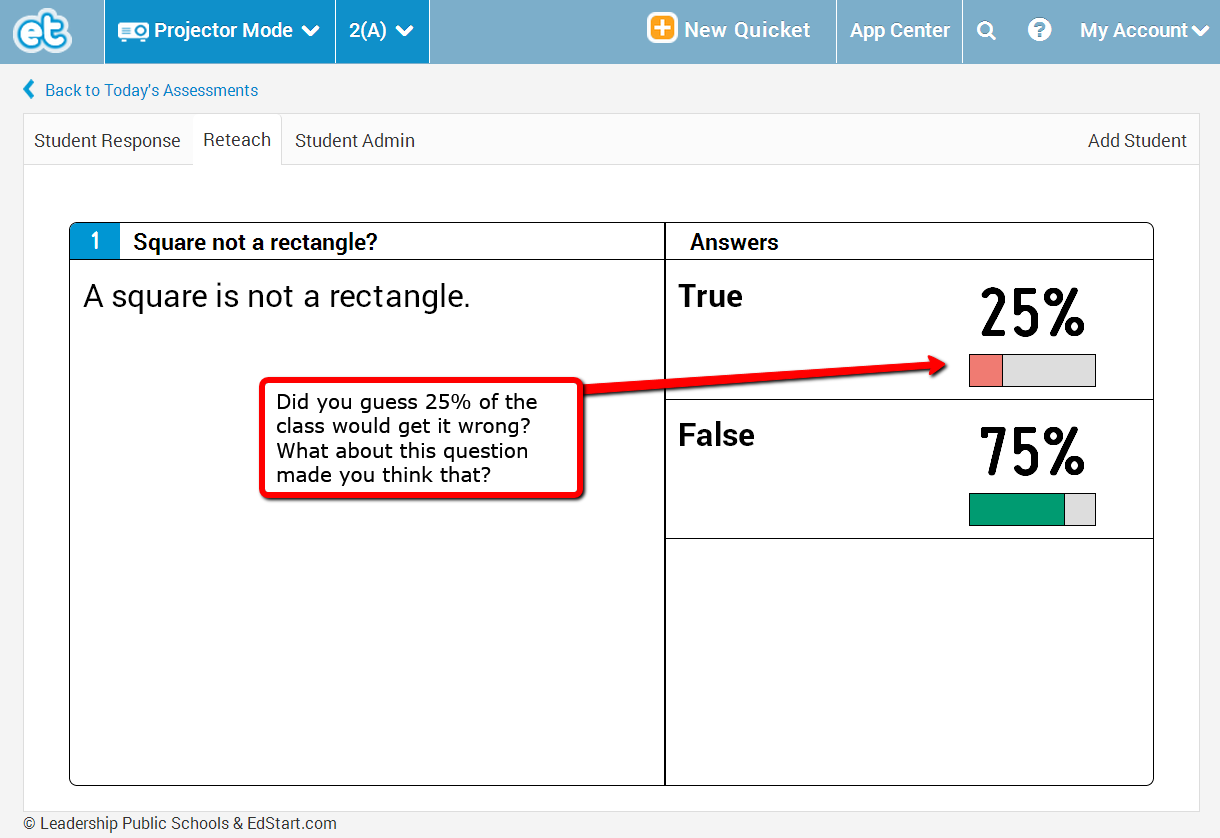The width and height of the screenshot is (1220, 838).
Task: Select the question number 1 badge
Action: coord(95,241)
